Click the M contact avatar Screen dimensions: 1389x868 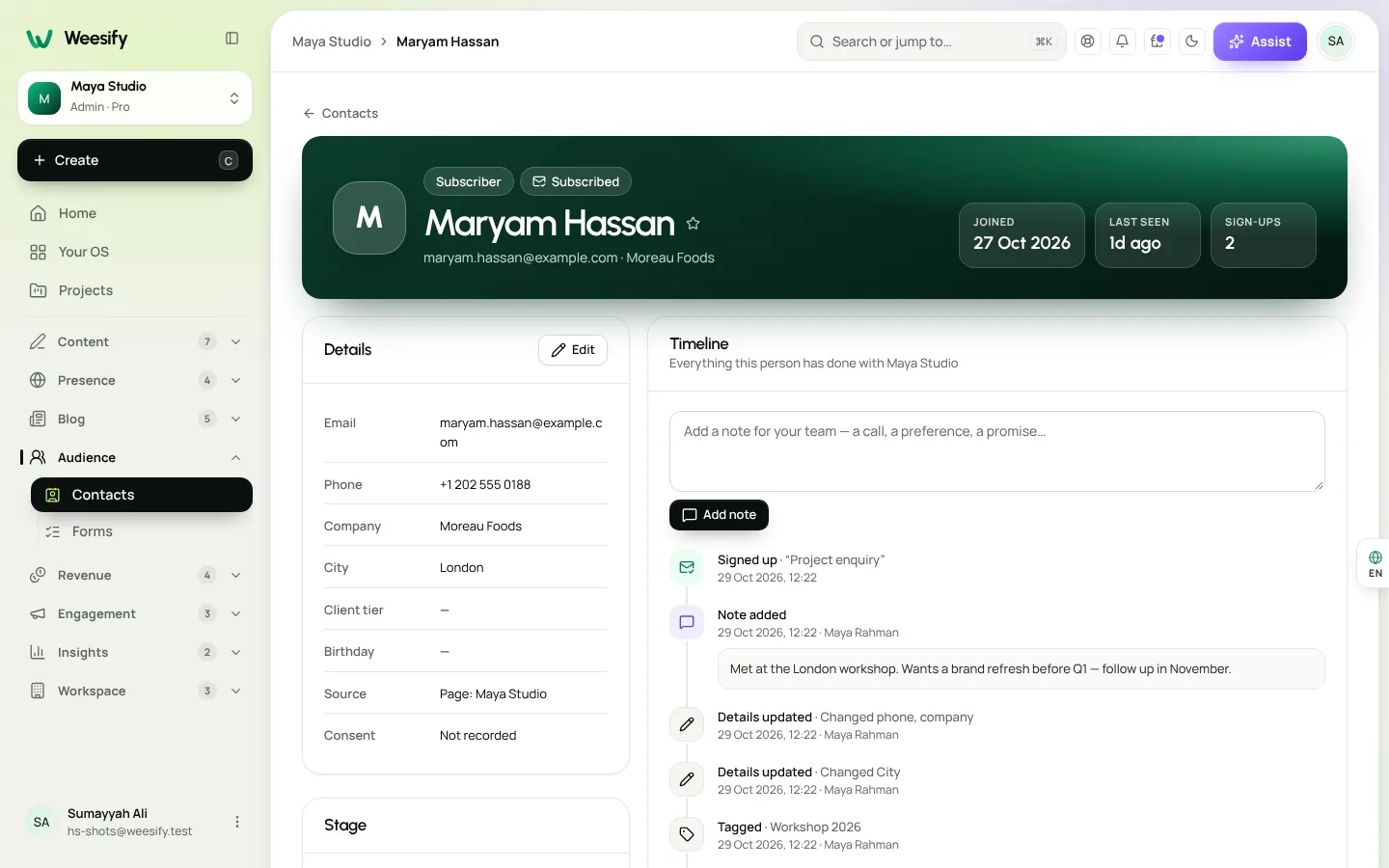pyautogui.click(x=369, y=218)
